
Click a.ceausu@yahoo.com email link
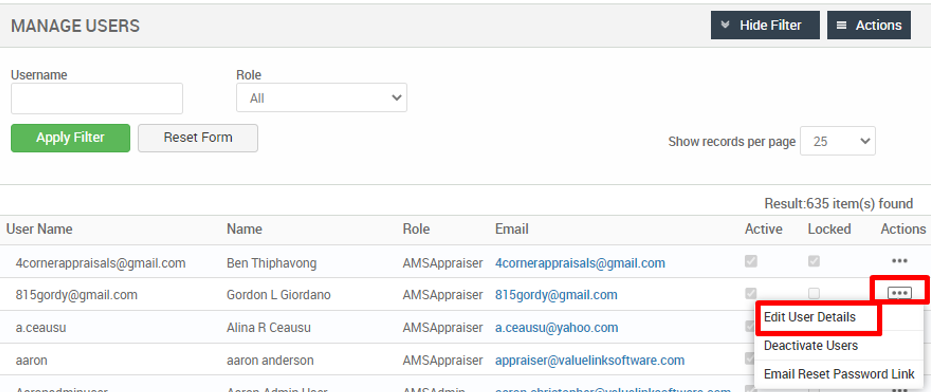point(556,327)
